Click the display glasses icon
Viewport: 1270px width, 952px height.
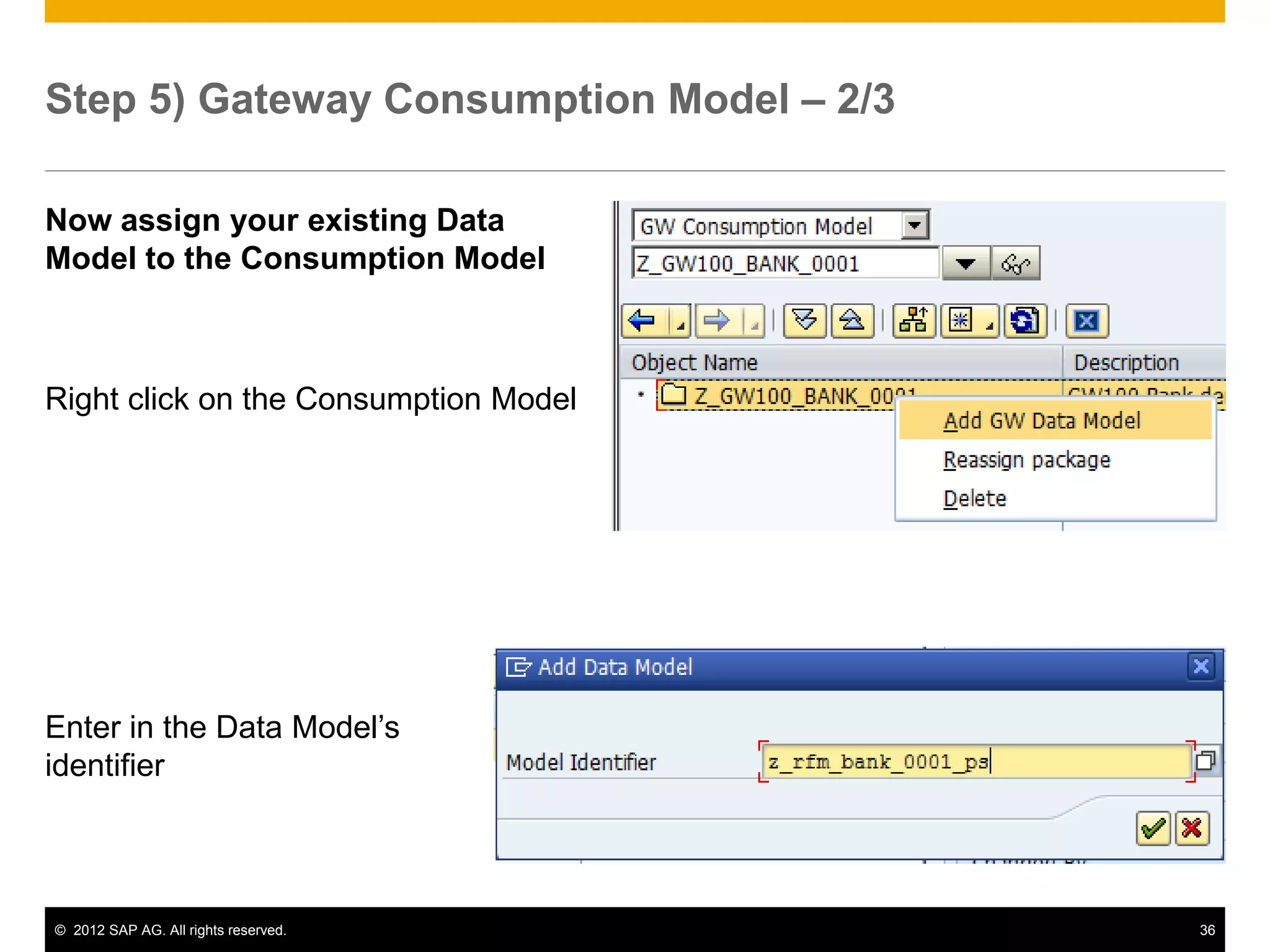[1016, 263]
